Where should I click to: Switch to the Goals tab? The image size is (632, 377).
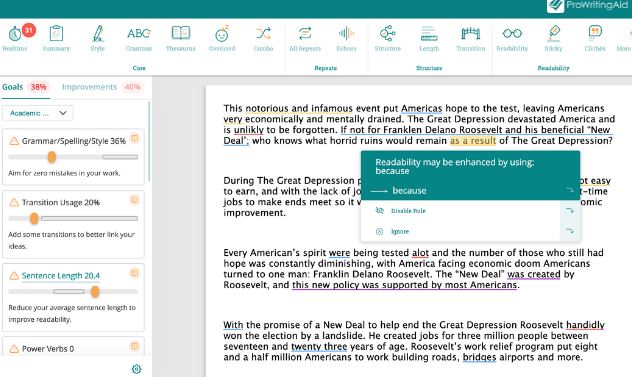(25, 87)
